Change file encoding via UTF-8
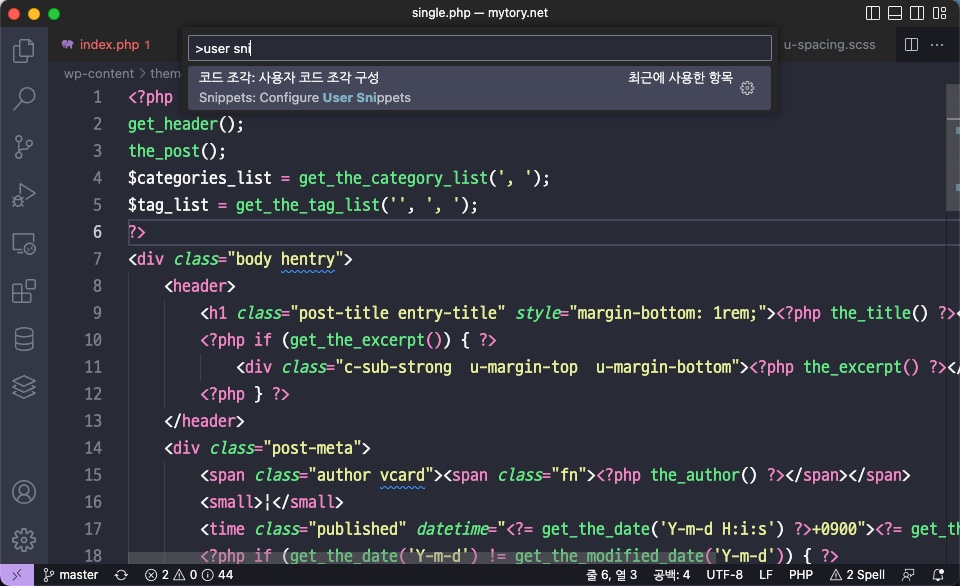This screenshot has height=586, width=960. [x=724, y=575]
